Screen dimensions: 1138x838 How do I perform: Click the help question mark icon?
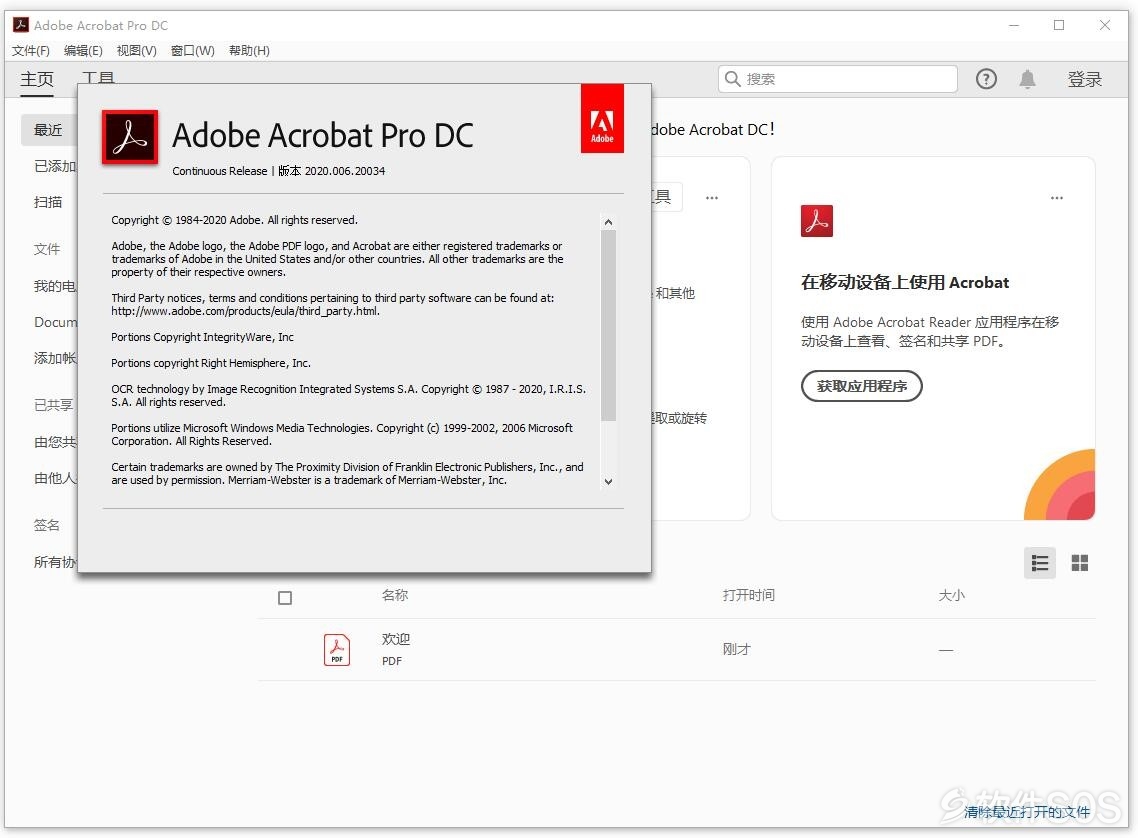[986, 78]
